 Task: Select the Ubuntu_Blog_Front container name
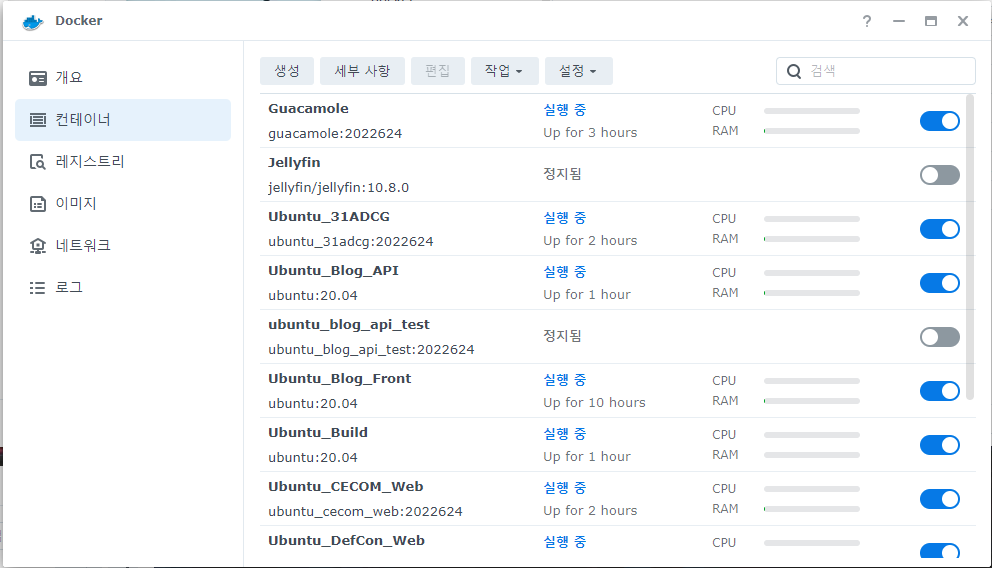tap(340, 379)
